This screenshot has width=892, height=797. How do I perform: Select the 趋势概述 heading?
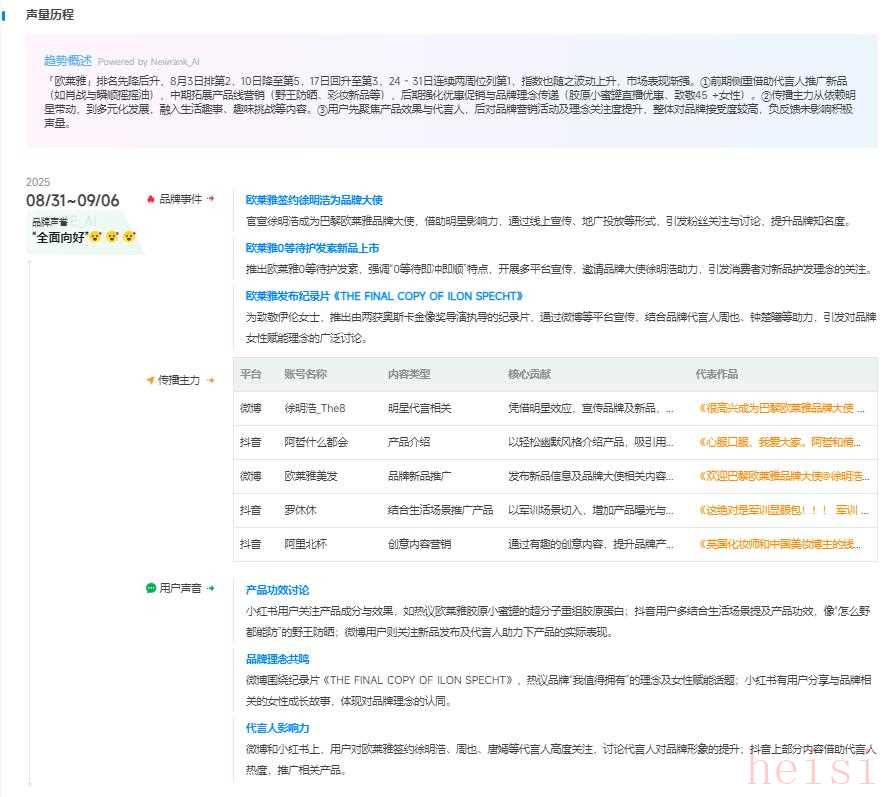coord(68,61)
